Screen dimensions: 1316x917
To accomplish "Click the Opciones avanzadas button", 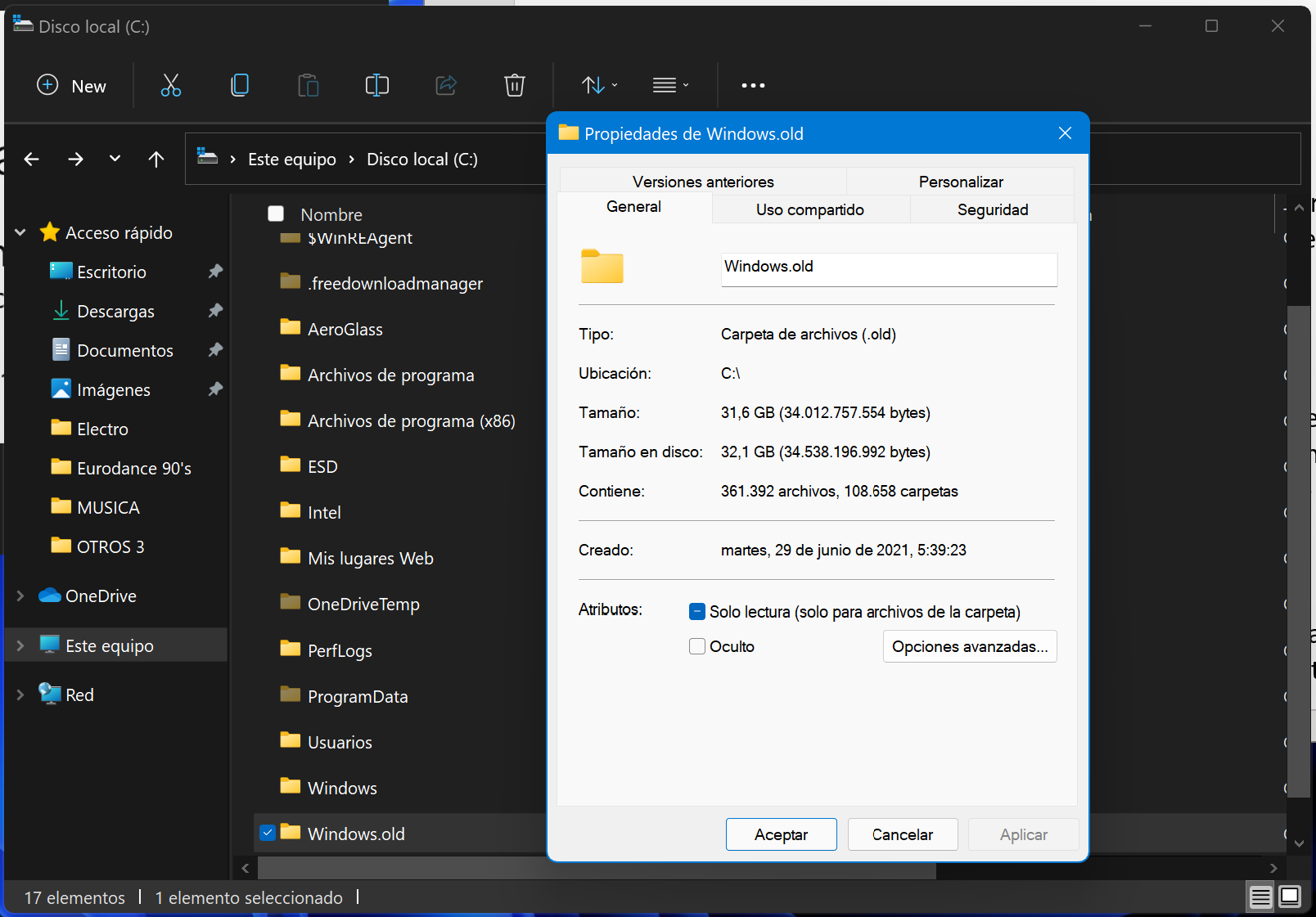I will click(969, 646).
